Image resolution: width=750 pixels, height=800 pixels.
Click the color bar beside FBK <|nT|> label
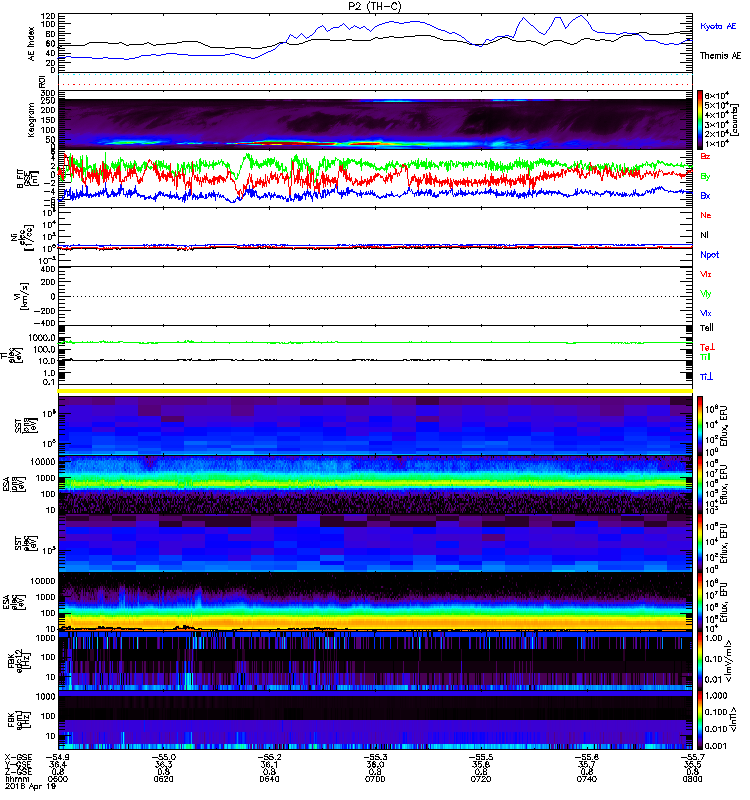tap(700, 720)
